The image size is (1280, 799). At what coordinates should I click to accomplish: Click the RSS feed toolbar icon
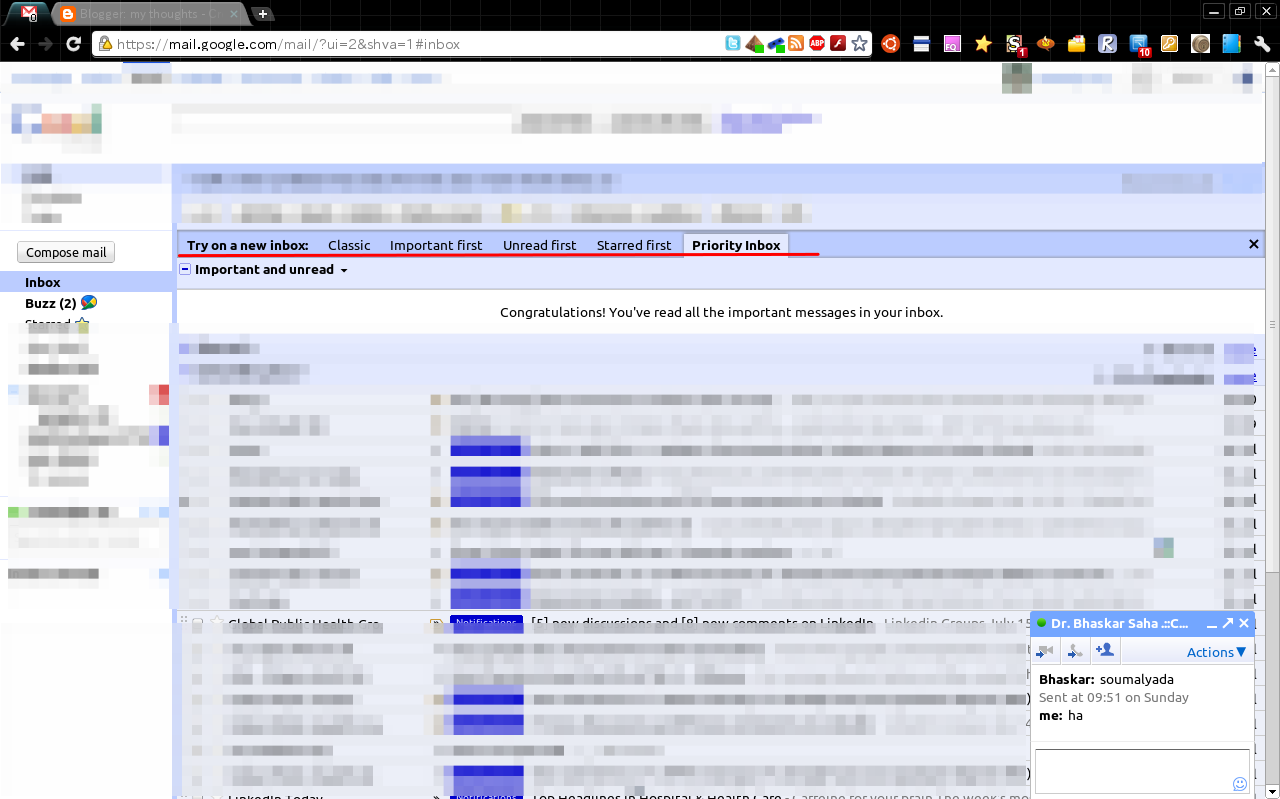click(x=796, y=43)
